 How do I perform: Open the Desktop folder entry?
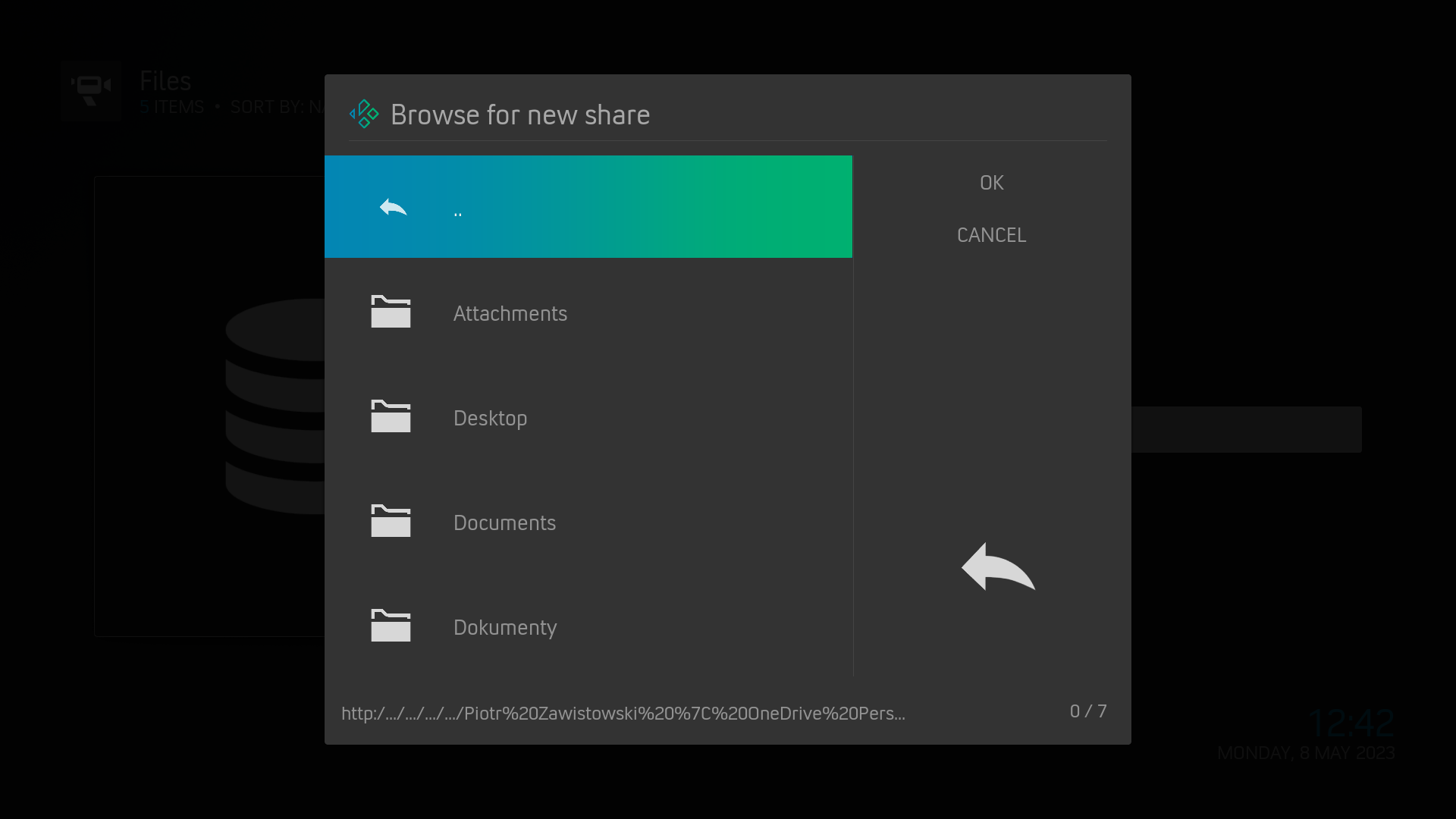click(x=491, y=418)
